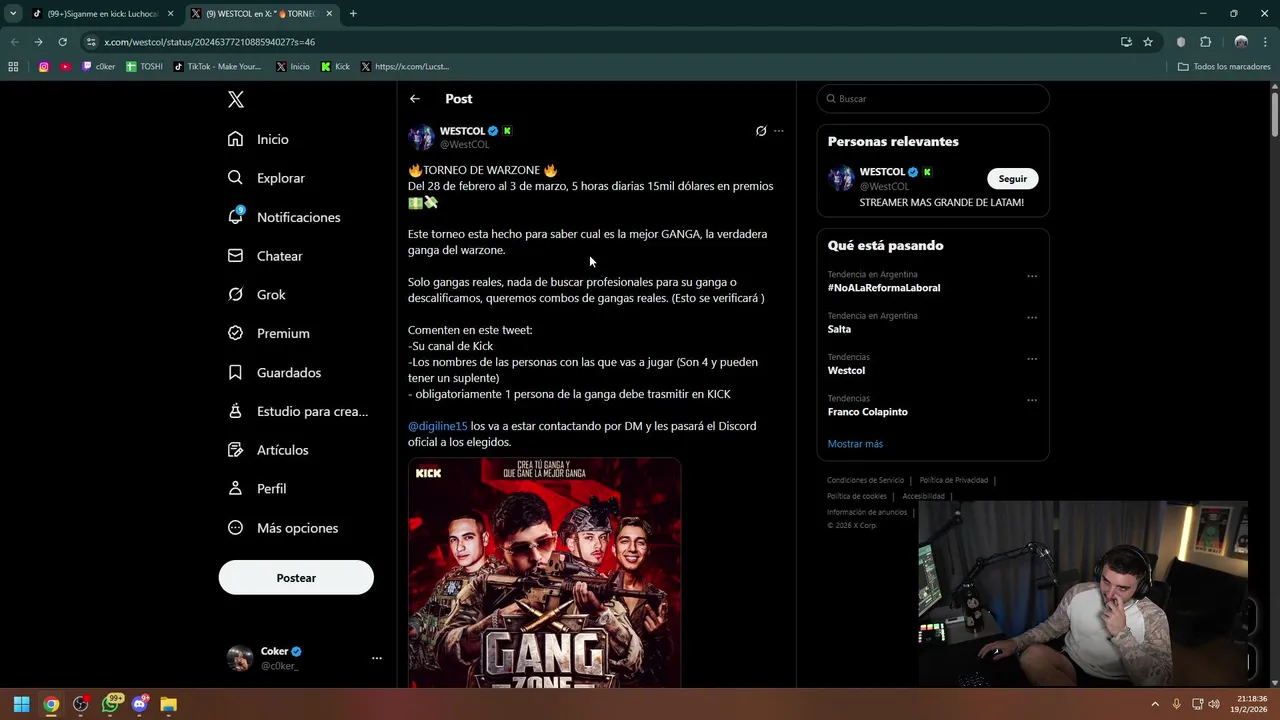This screenshot has width=1280, height=720.
Task: Open Artículos in the sidebar
Action: 269,450
